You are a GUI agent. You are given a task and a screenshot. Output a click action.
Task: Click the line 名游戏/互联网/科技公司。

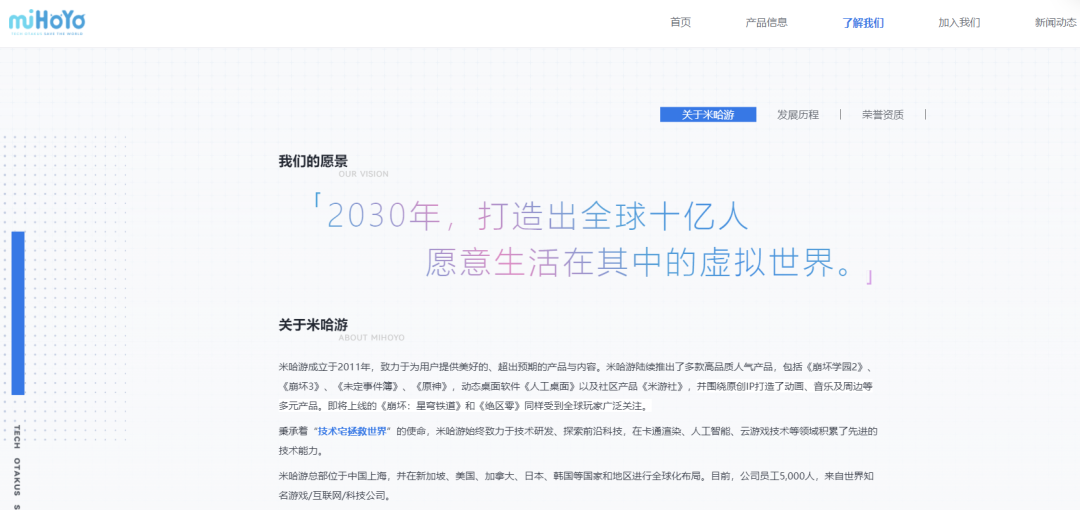(335, 495)
